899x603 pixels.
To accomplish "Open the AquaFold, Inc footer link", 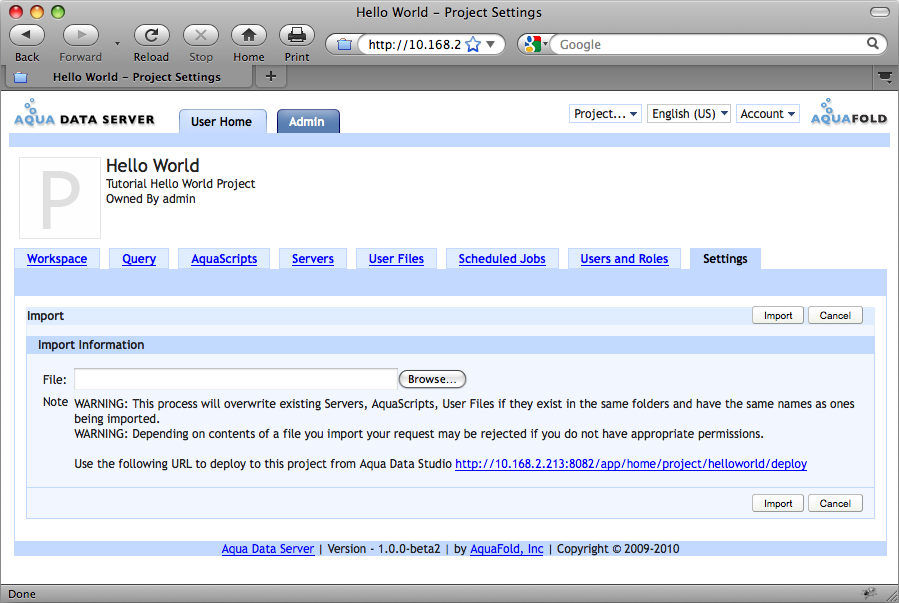I will coord(506,549).
